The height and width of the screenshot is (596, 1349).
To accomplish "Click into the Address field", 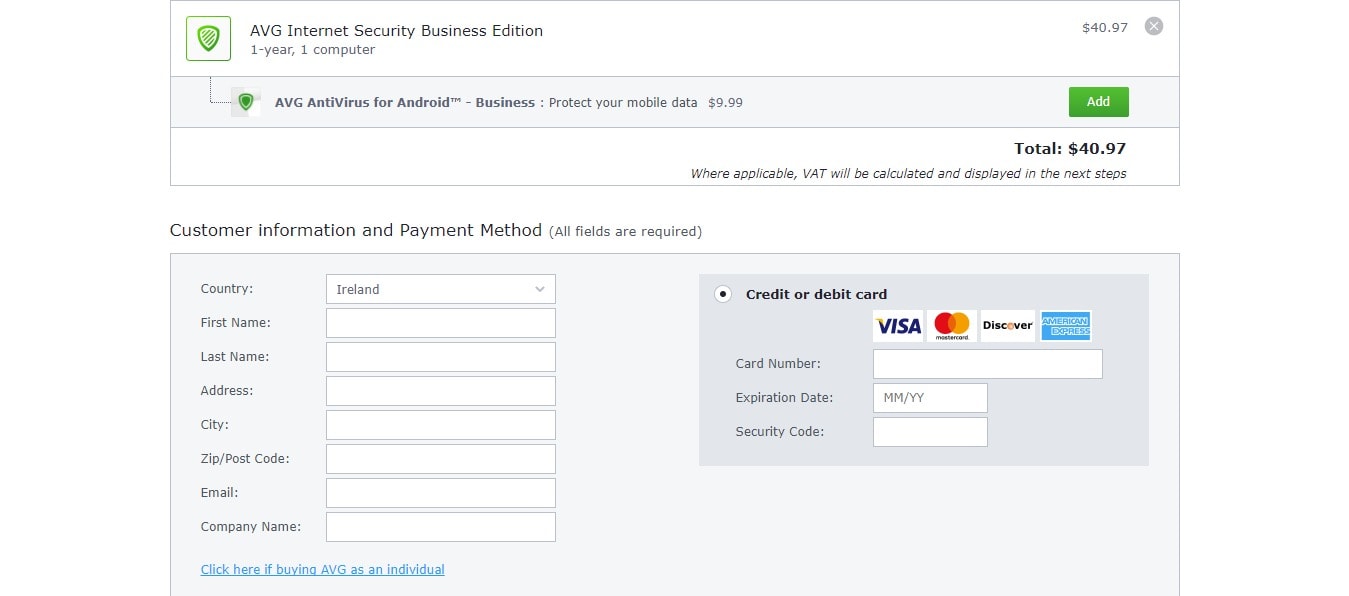I will [x=440, y=391].
